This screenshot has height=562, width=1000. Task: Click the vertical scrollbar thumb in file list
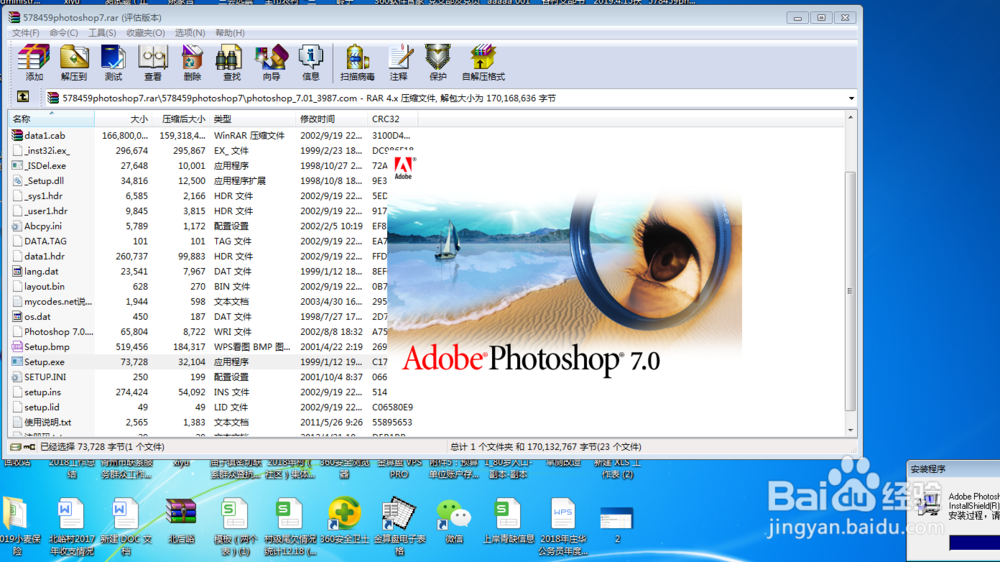(x=850, y=292)
